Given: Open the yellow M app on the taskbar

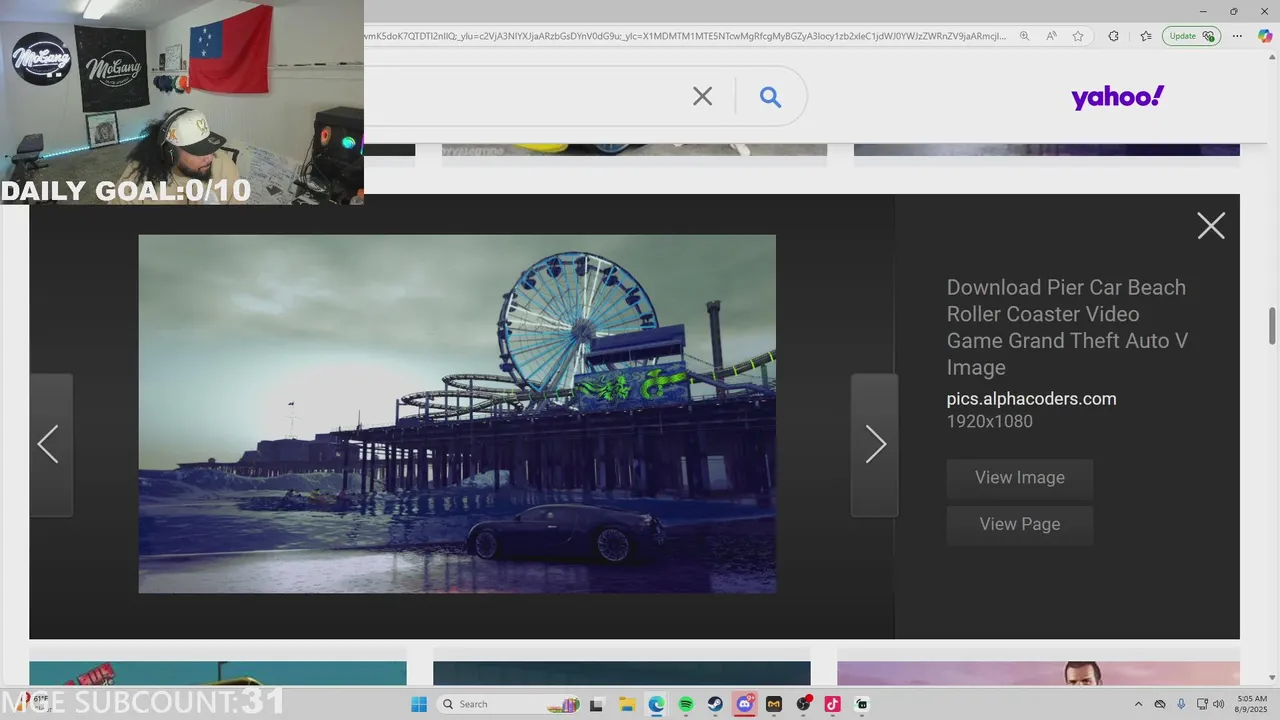Looking at the screenshot, I should [x=774, y=704].
